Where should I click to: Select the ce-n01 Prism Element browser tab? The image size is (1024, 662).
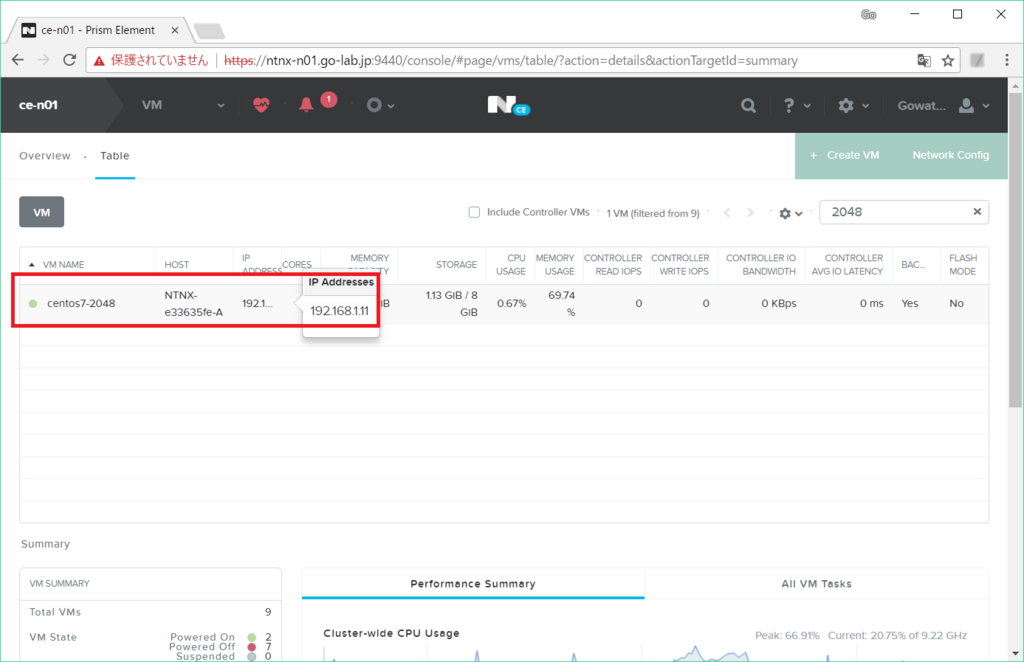click(98, 30)
